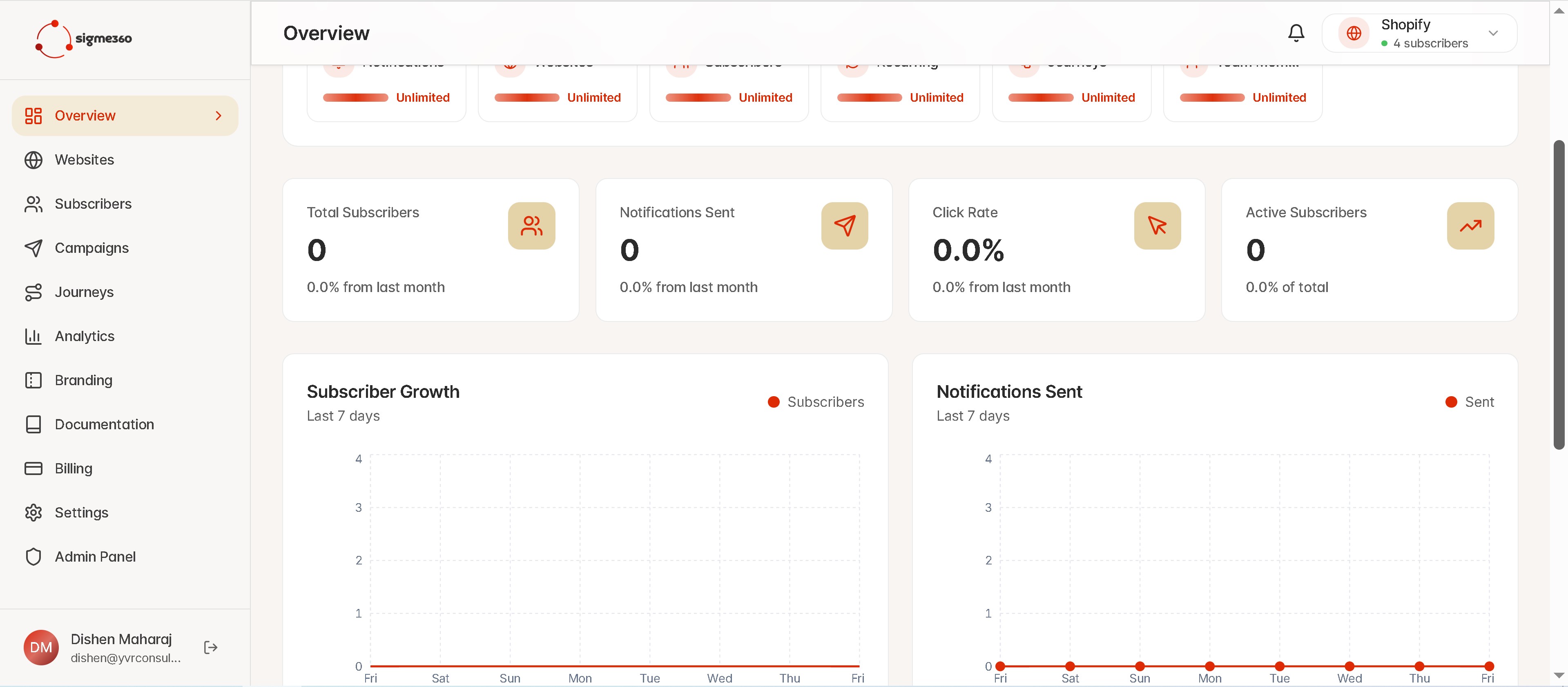Click the page vertical scrollbar
The width and height of the screenshot is (1568, 687).
tap(1559, 295)
